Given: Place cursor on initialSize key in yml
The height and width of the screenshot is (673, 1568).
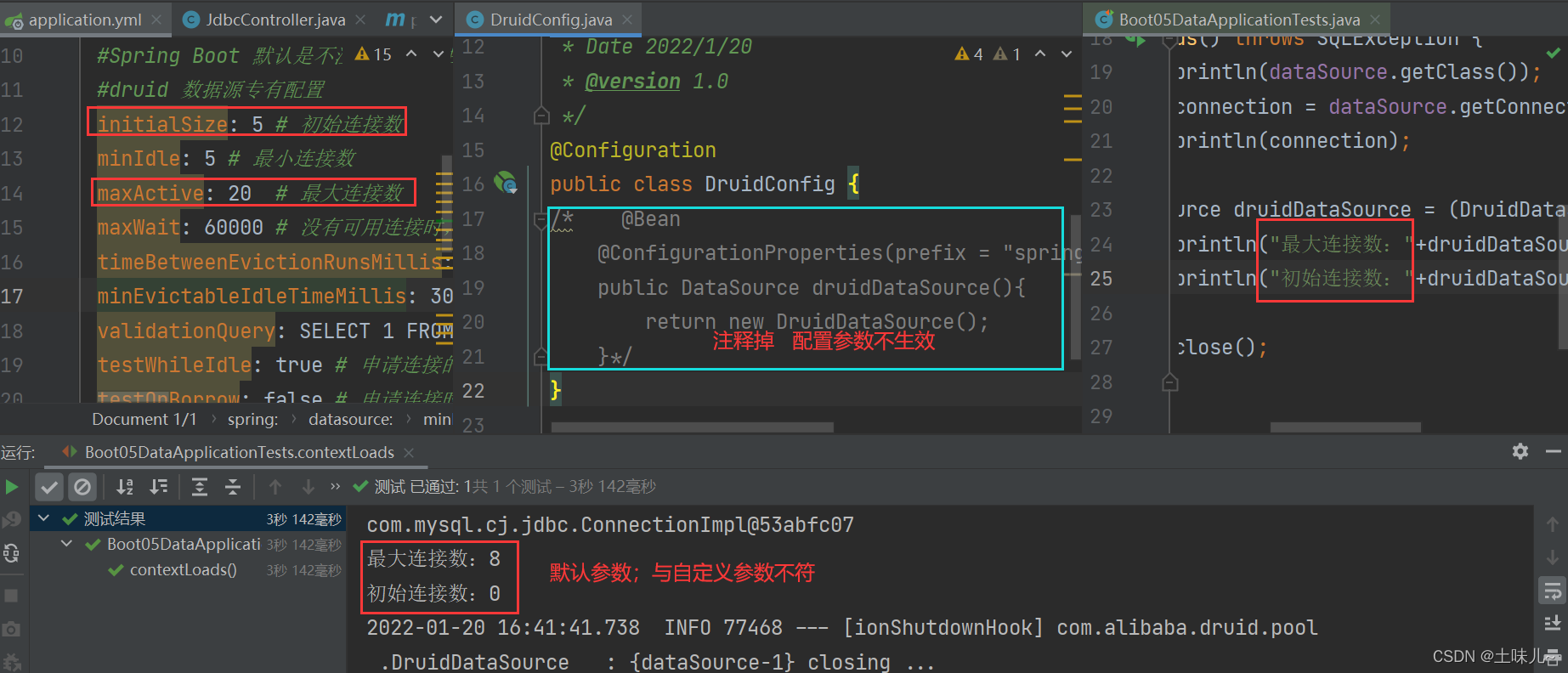Looking at the screenshot, I should (x=161, y=124).
